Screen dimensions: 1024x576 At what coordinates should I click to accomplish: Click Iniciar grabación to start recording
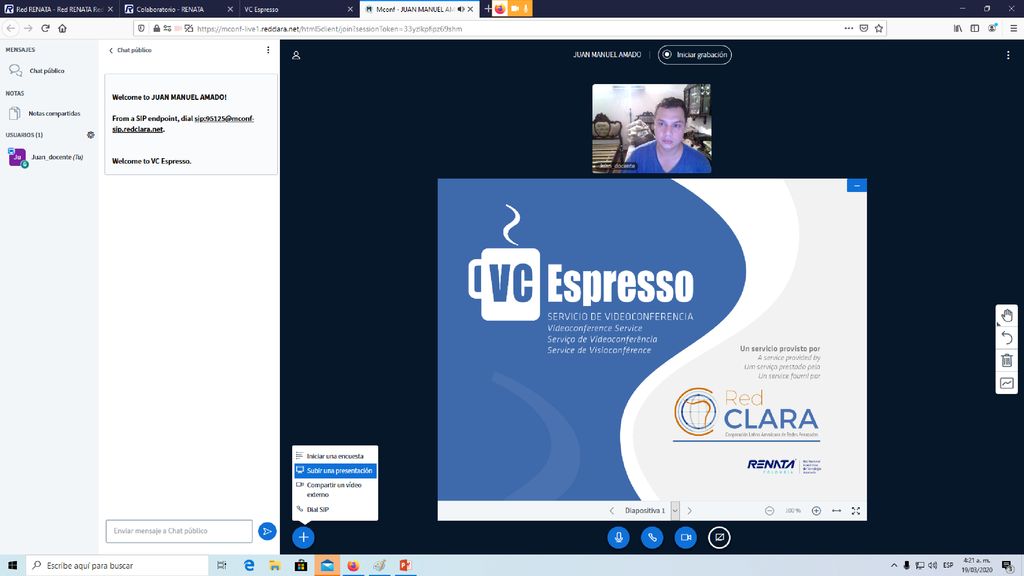click(x=695, y=55)
